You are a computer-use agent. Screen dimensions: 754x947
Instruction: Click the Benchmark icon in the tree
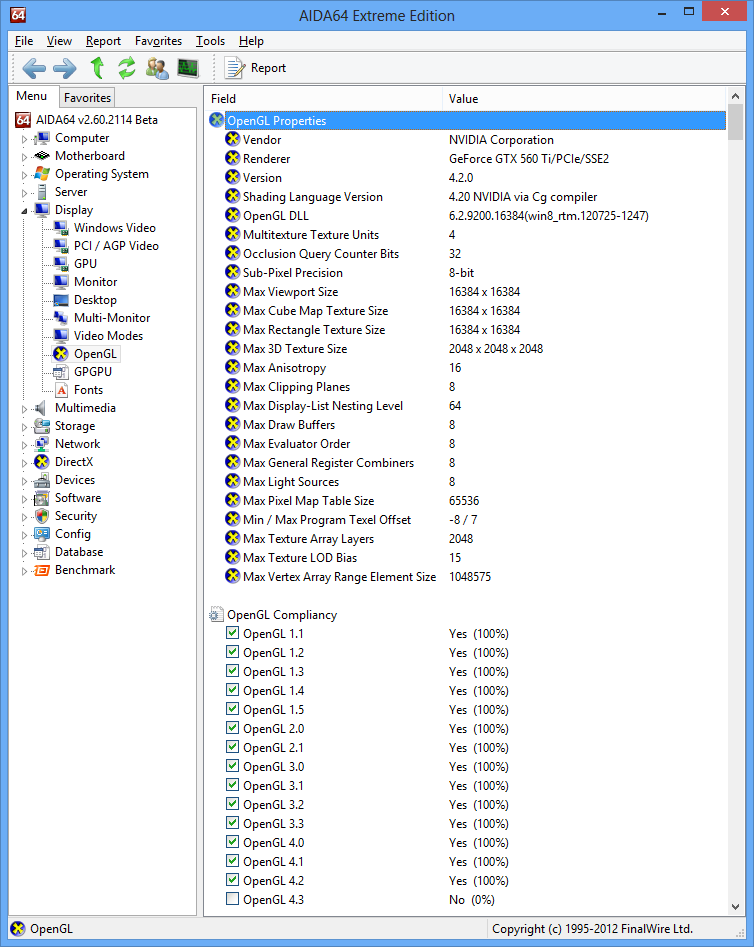point(42,570)
